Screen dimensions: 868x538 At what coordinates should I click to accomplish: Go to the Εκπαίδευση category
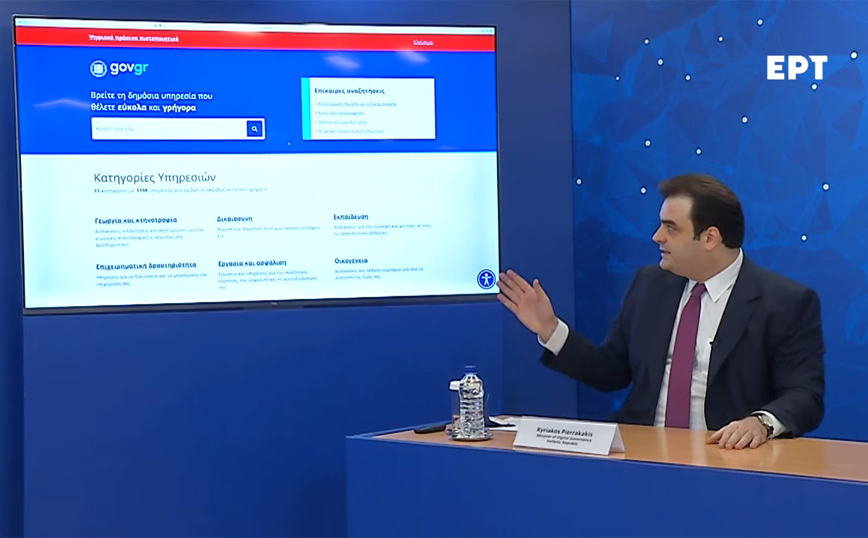tap(351, 216)
